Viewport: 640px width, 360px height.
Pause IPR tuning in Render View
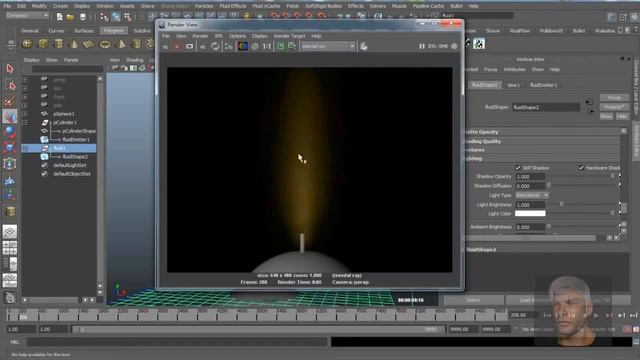422,46
